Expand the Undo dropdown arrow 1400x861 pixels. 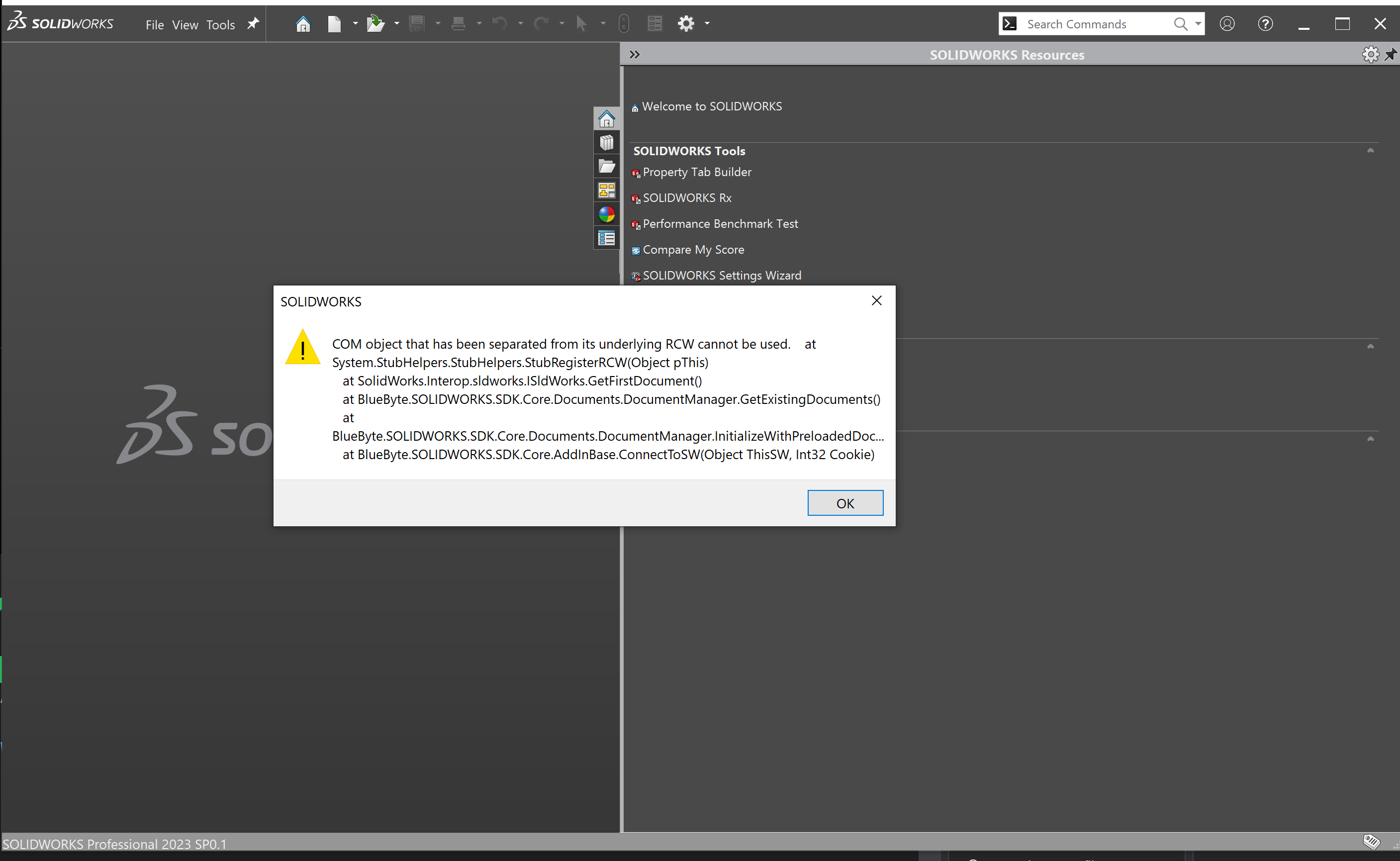tap(520, 24)
